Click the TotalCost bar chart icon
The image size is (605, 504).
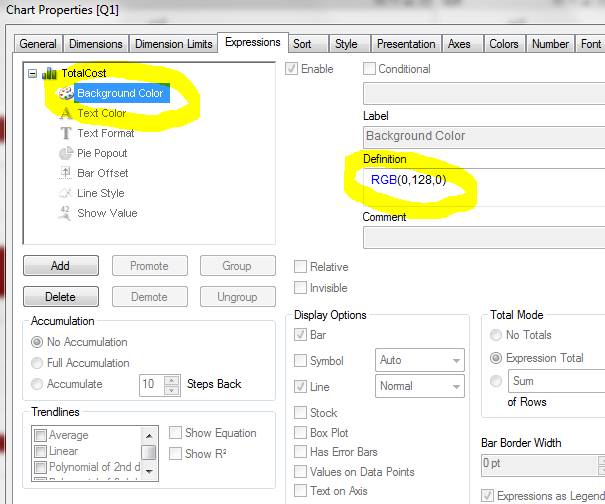pos(49,73)
